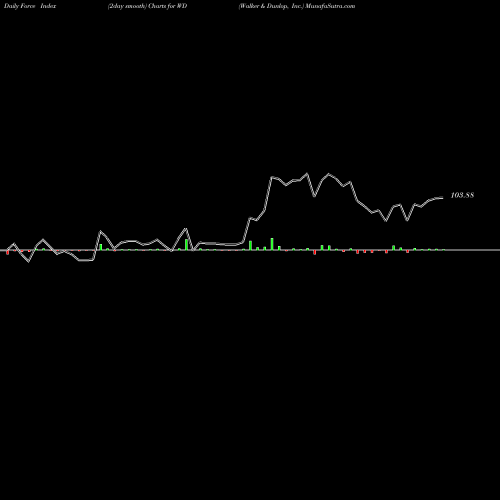Click the '(Walker & Dunlop, Inc.) MunafaSutra.com' text
500x500 pixels.
[x=297, y=6]
